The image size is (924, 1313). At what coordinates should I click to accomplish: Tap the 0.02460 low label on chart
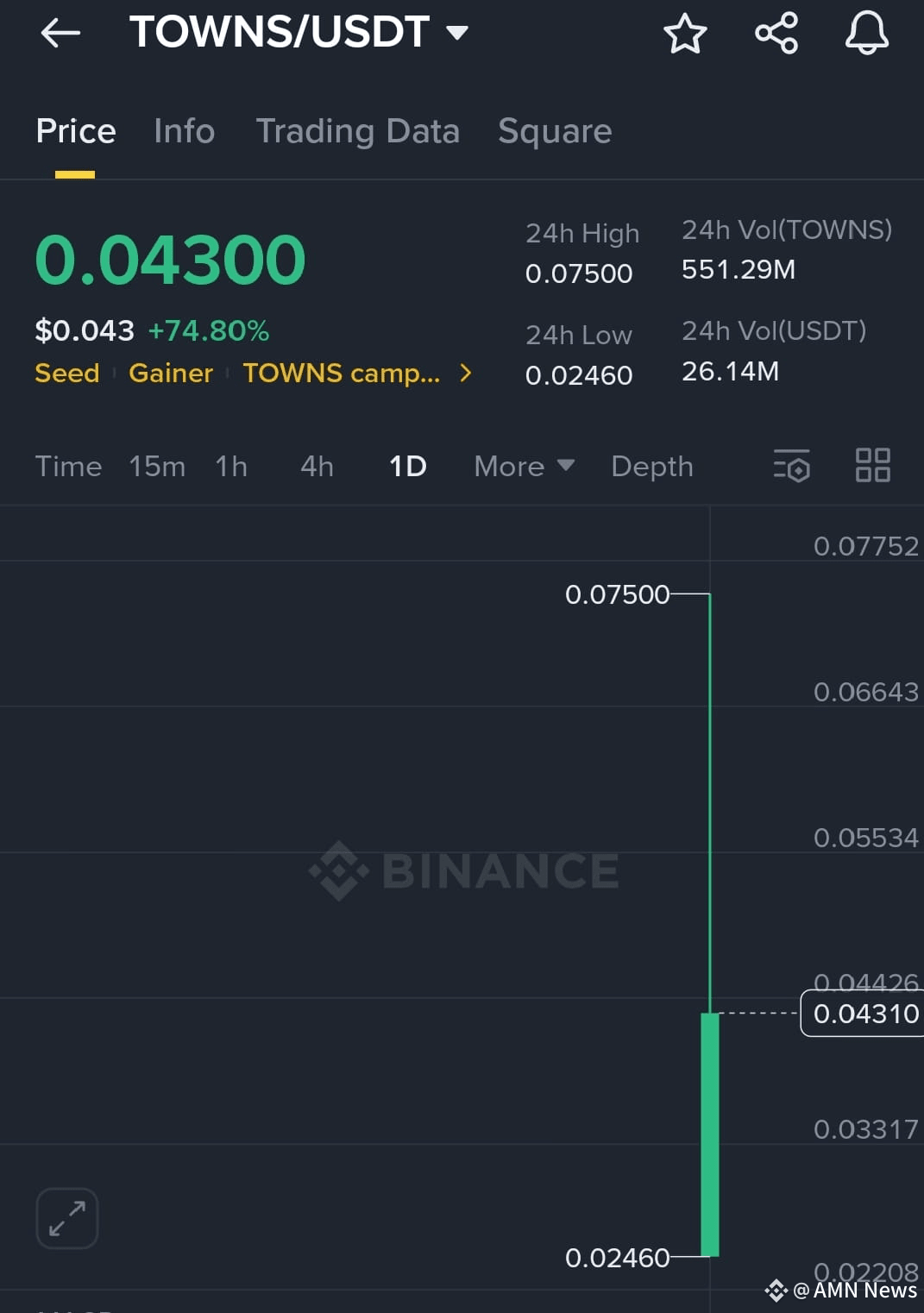(617, 1258)
